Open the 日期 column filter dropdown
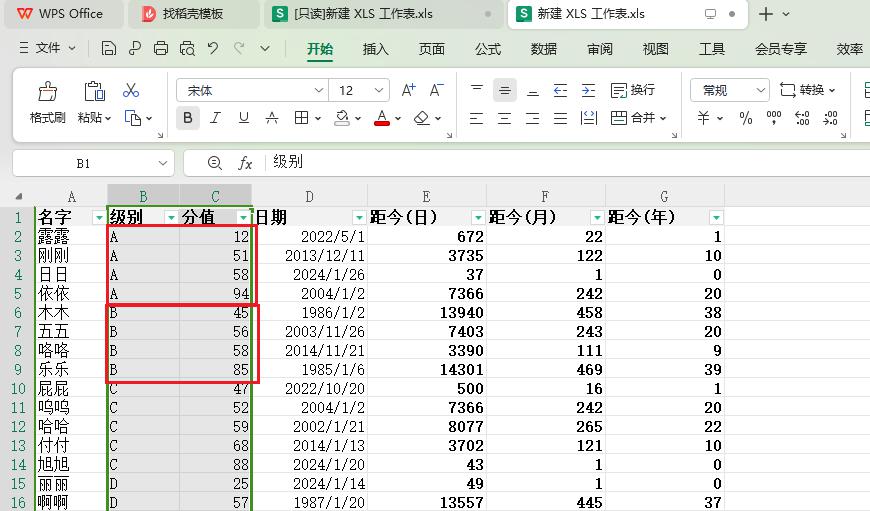The height and width of the screenshot is (511, 870). pos(359,217)
